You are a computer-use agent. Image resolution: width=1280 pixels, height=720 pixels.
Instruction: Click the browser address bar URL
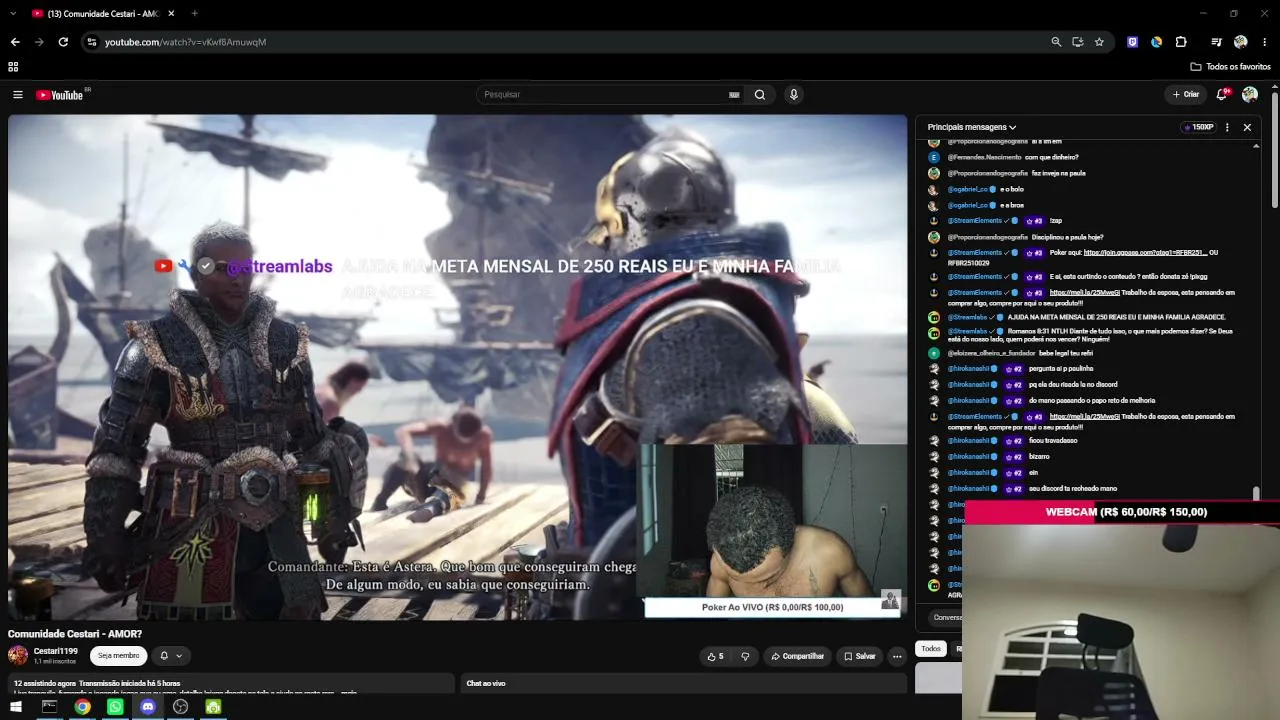185,42
